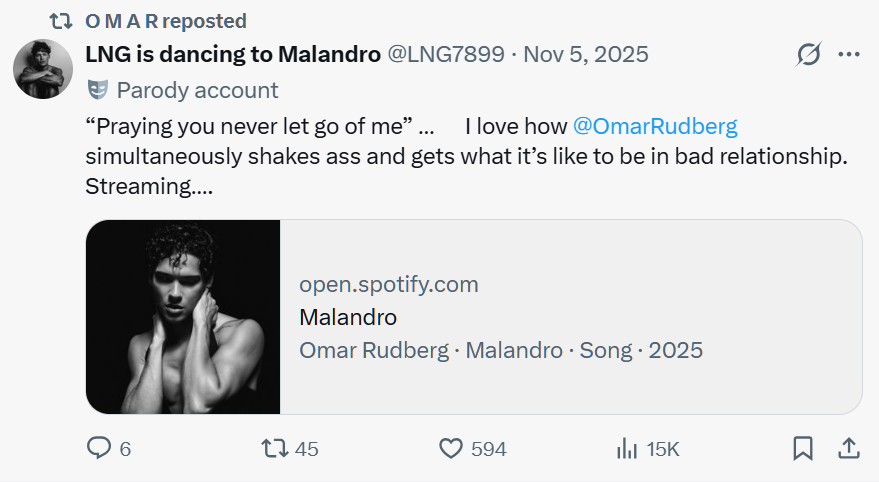Screen dimensions: 879x482
Task: Click the open.spotify.com domain text
Action: pyautogui.click(x=389, y=284)
